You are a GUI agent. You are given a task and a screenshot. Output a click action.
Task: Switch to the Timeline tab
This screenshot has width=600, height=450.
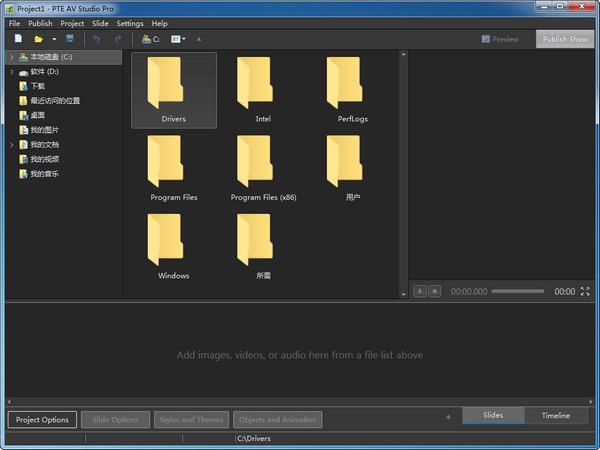pyautogui.click(x=556, y=416)
